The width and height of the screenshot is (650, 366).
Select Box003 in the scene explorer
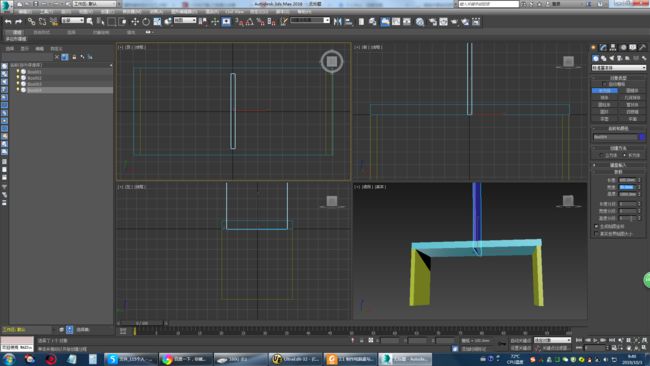coord(34,84)
